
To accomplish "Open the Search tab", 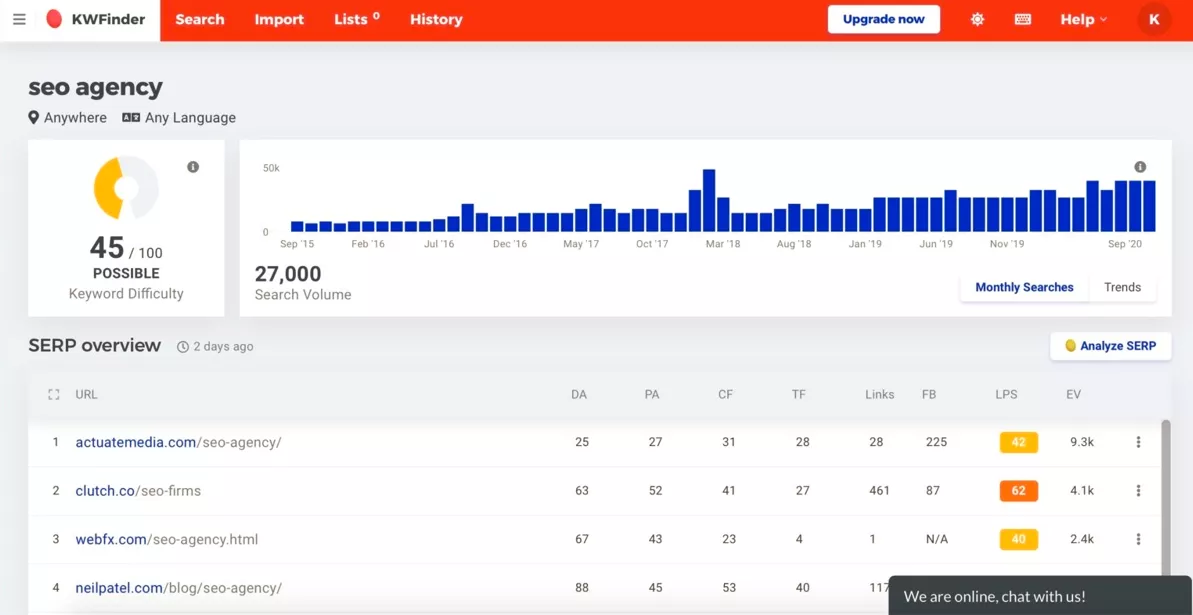I will tap(200, 20).
